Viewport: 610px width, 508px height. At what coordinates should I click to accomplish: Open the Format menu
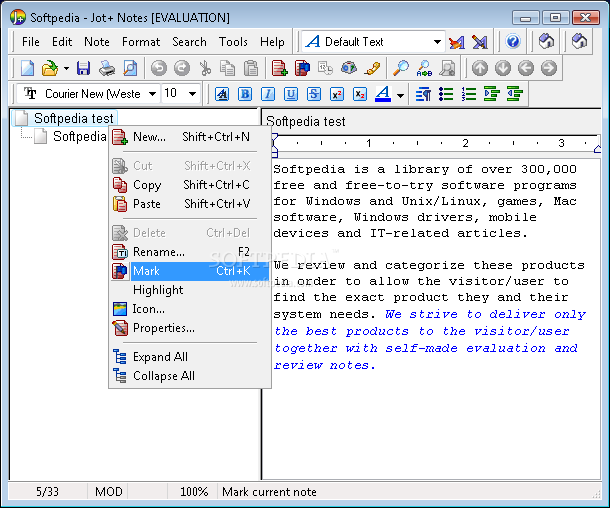coord(141,42)
